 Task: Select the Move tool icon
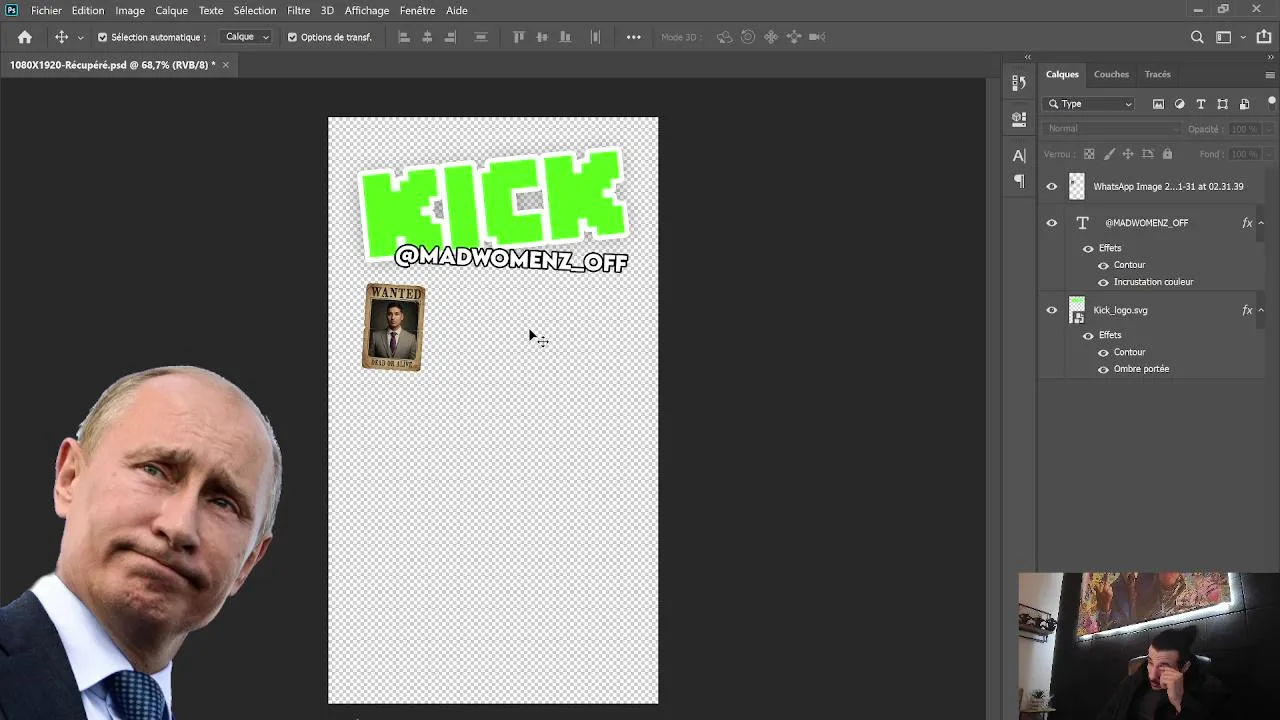pyautogui.click(x=61, y=37)
